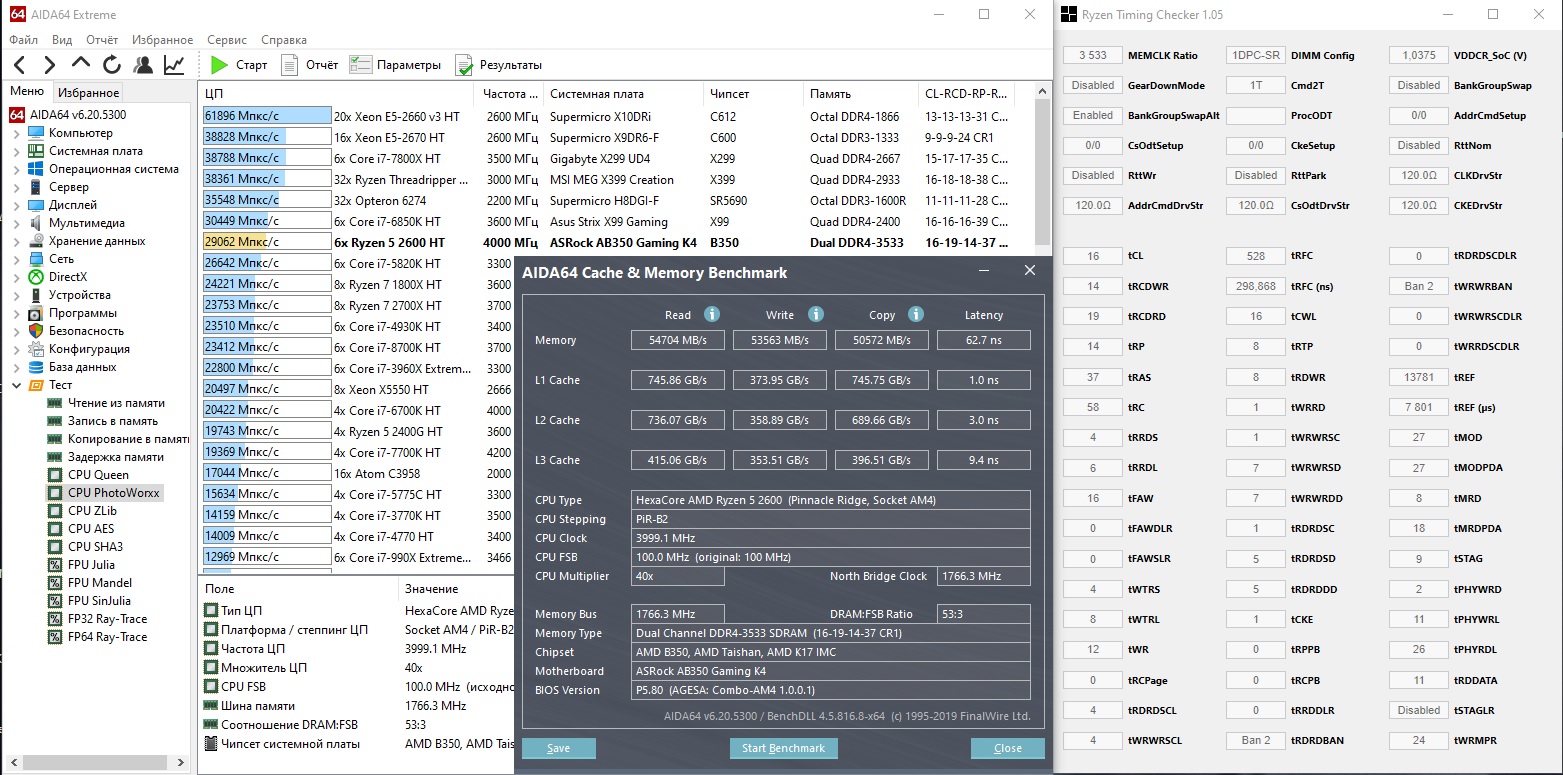This screenshot has height=775, width=1563.
Task: Select the FPU SinJulia benchmark
Action: click(x=90, y=601)
